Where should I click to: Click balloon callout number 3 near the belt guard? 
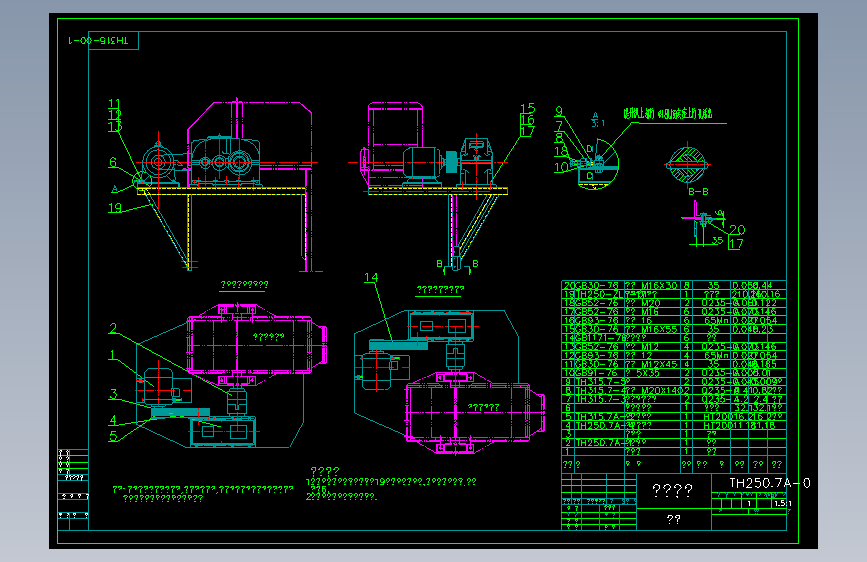point(113,394)
